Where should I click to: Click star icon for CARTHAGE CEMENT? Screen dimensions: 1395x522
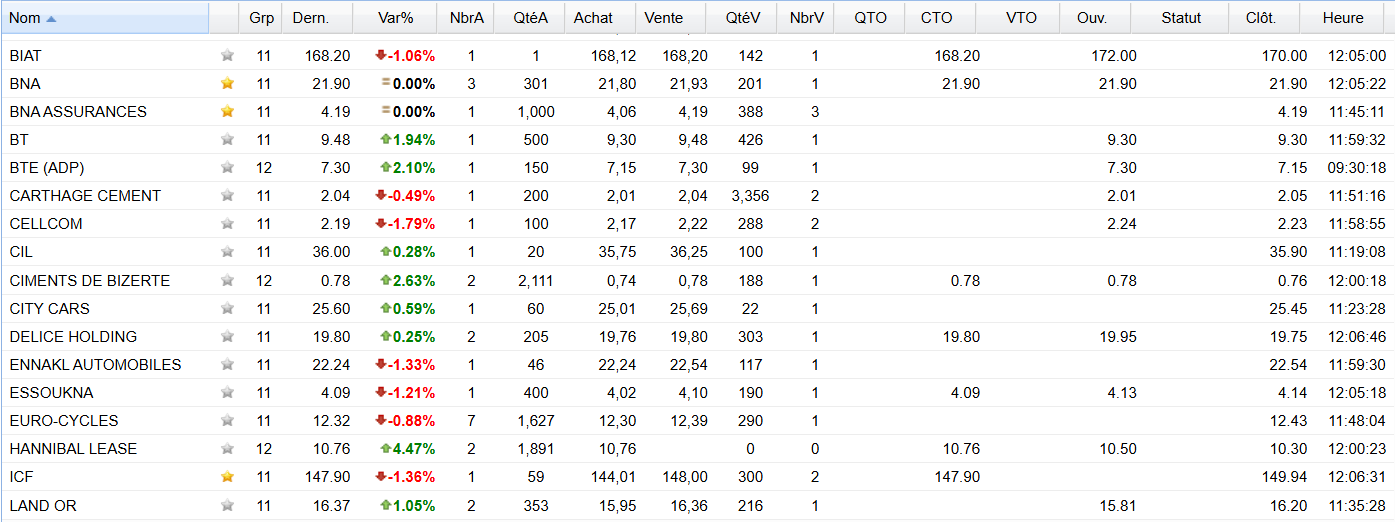[227, 196]
